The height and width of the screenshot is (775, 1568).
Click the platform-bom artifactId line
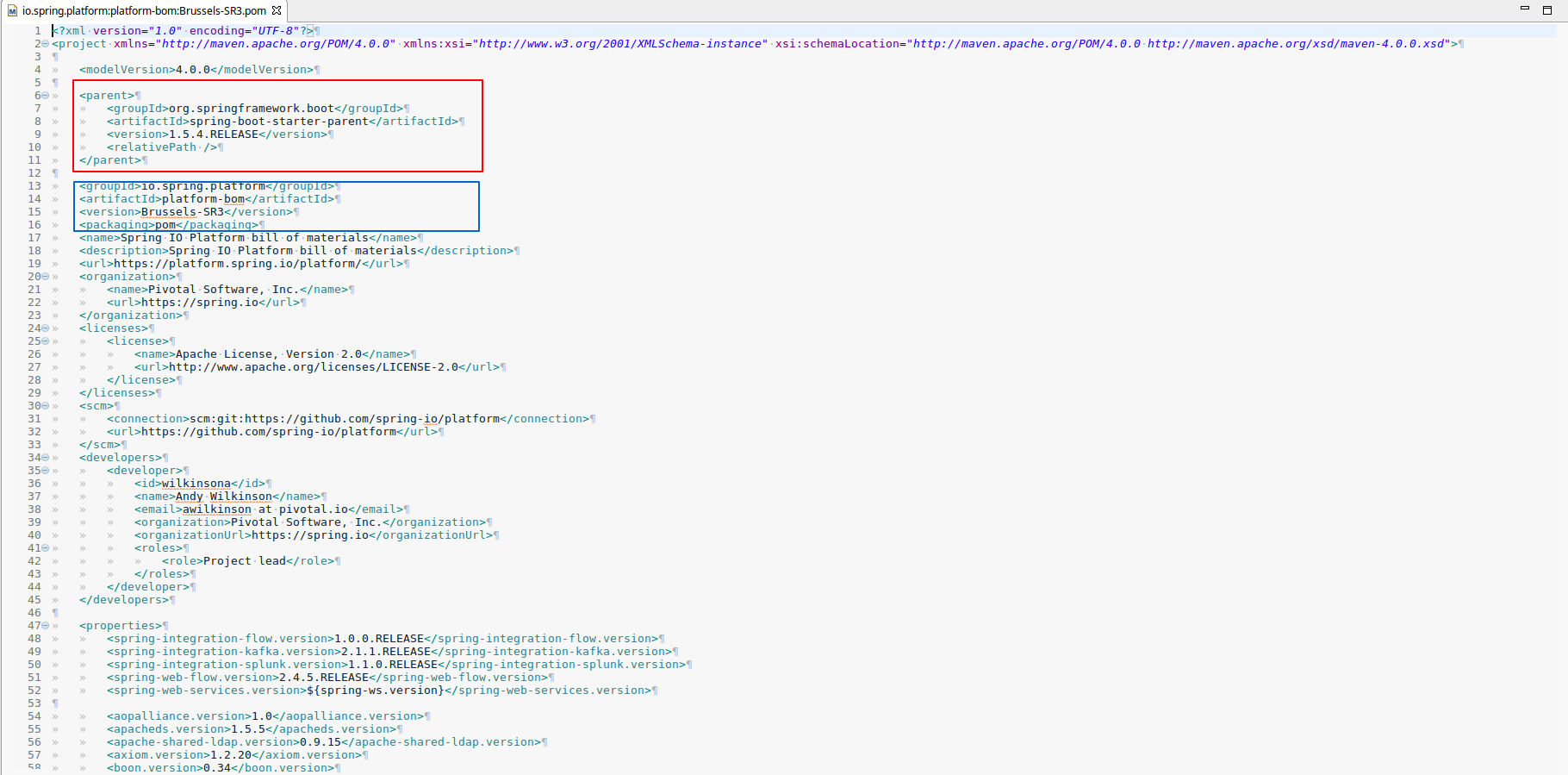[207, 199]
